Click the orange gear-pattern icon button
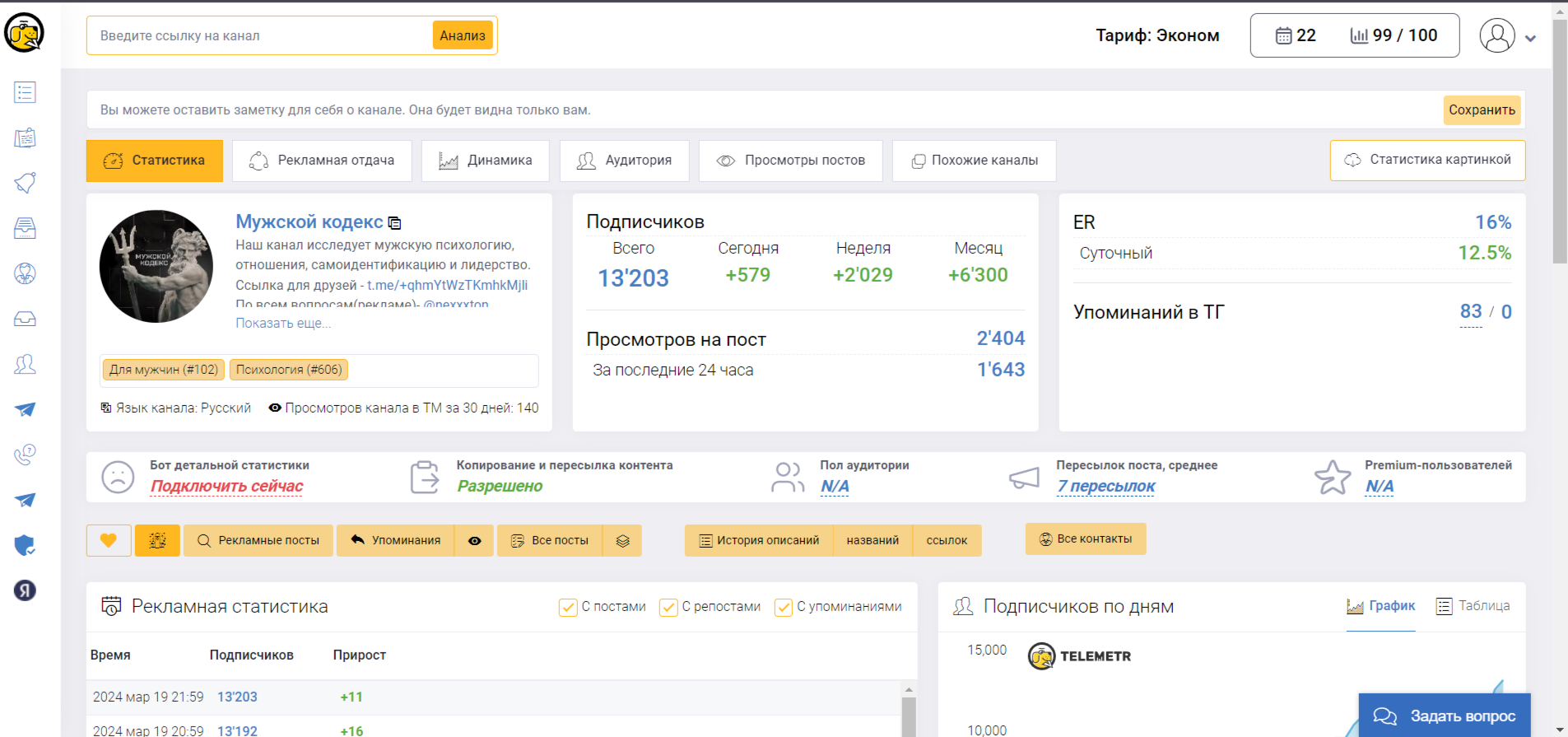 point(157,540)
